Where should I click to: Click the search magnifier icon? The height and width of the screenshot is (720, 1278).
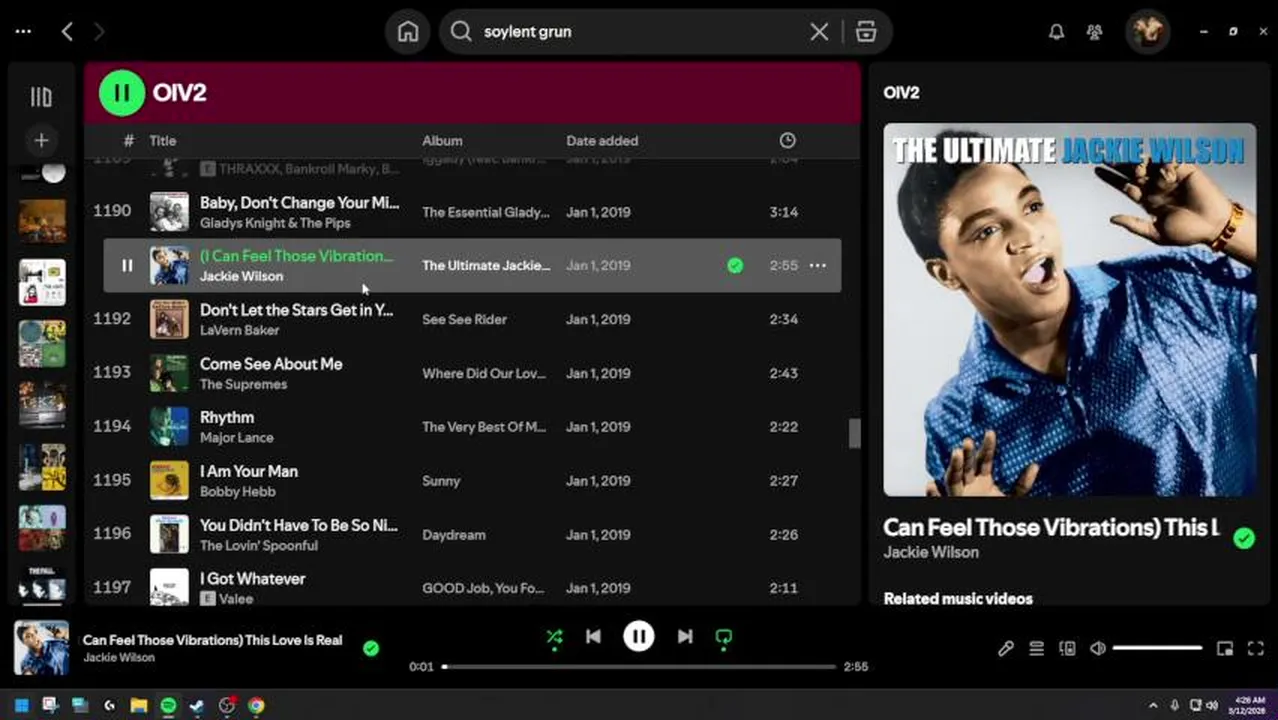tap(460, 32)
